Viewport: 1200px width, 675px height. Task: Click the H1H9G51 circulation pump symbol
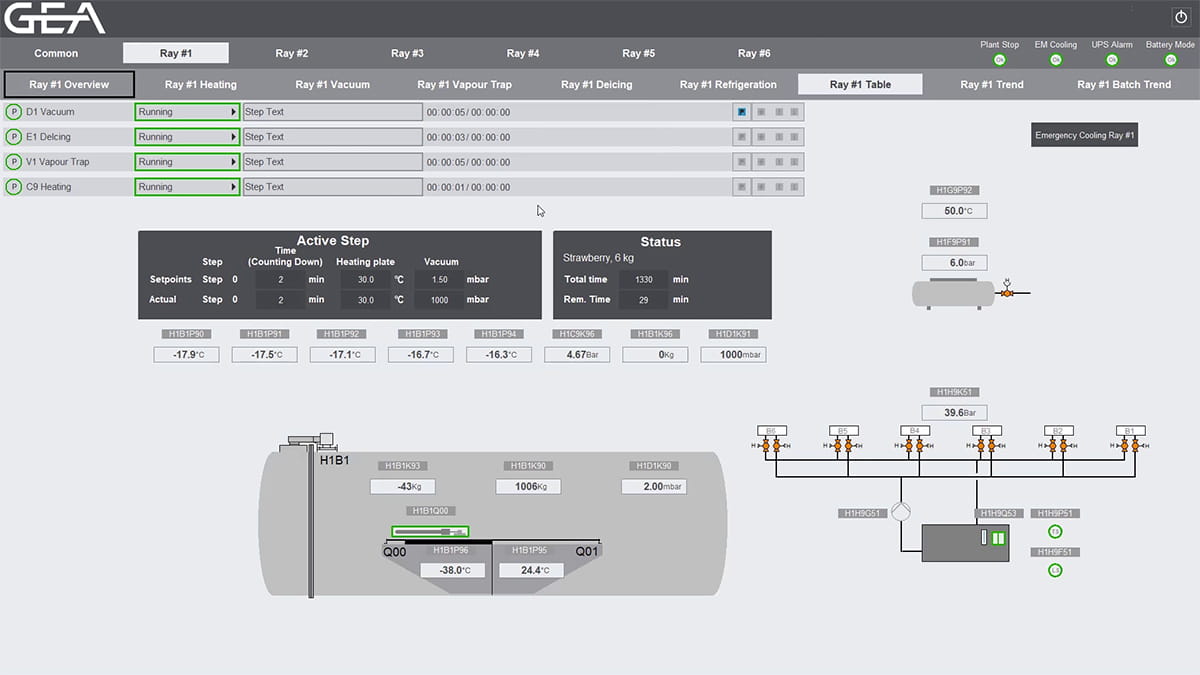coord(901,512)
